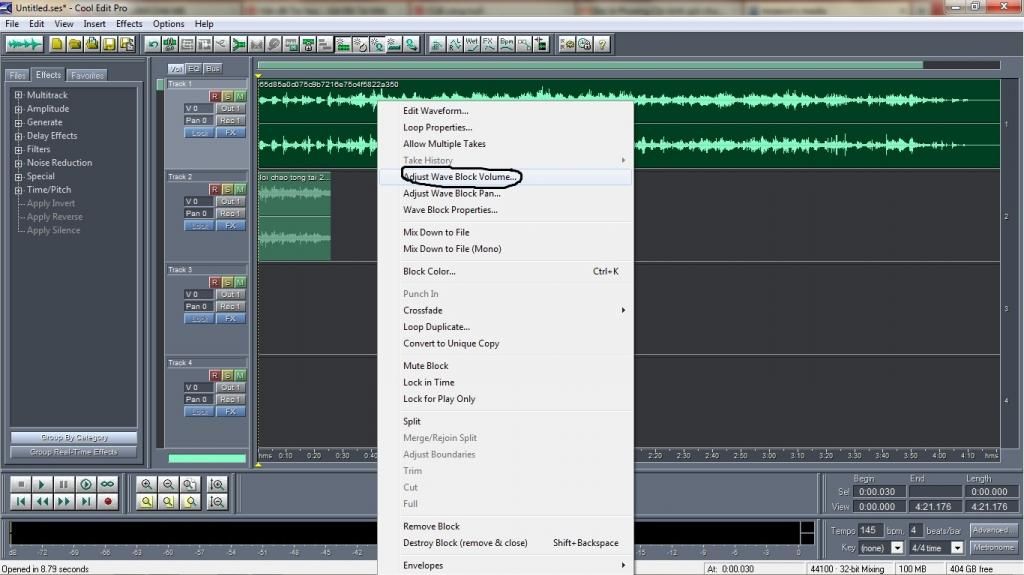Viewport: 1024px width, 575px height.
Task: Switch to waveform edit view icon
Action: pos(24,44)
